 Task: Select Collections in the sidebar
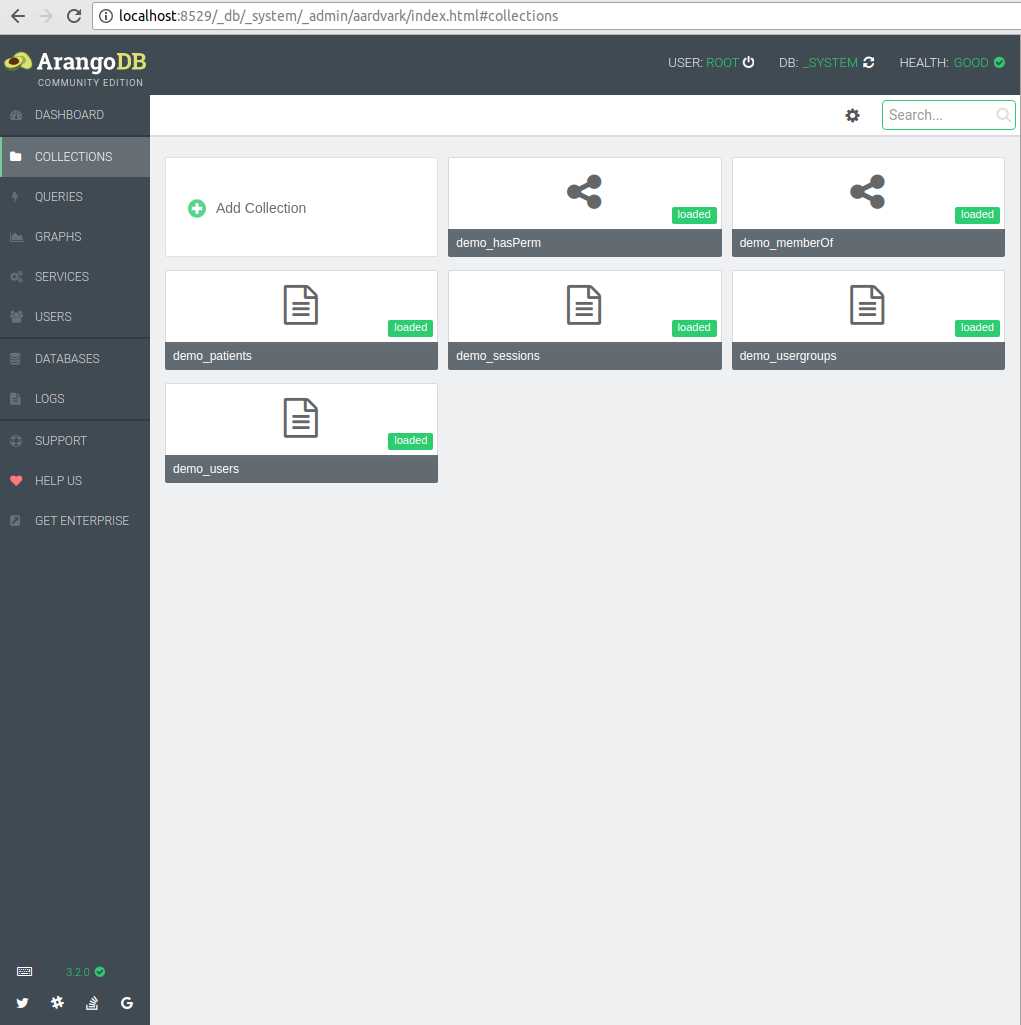pos(75,157)
